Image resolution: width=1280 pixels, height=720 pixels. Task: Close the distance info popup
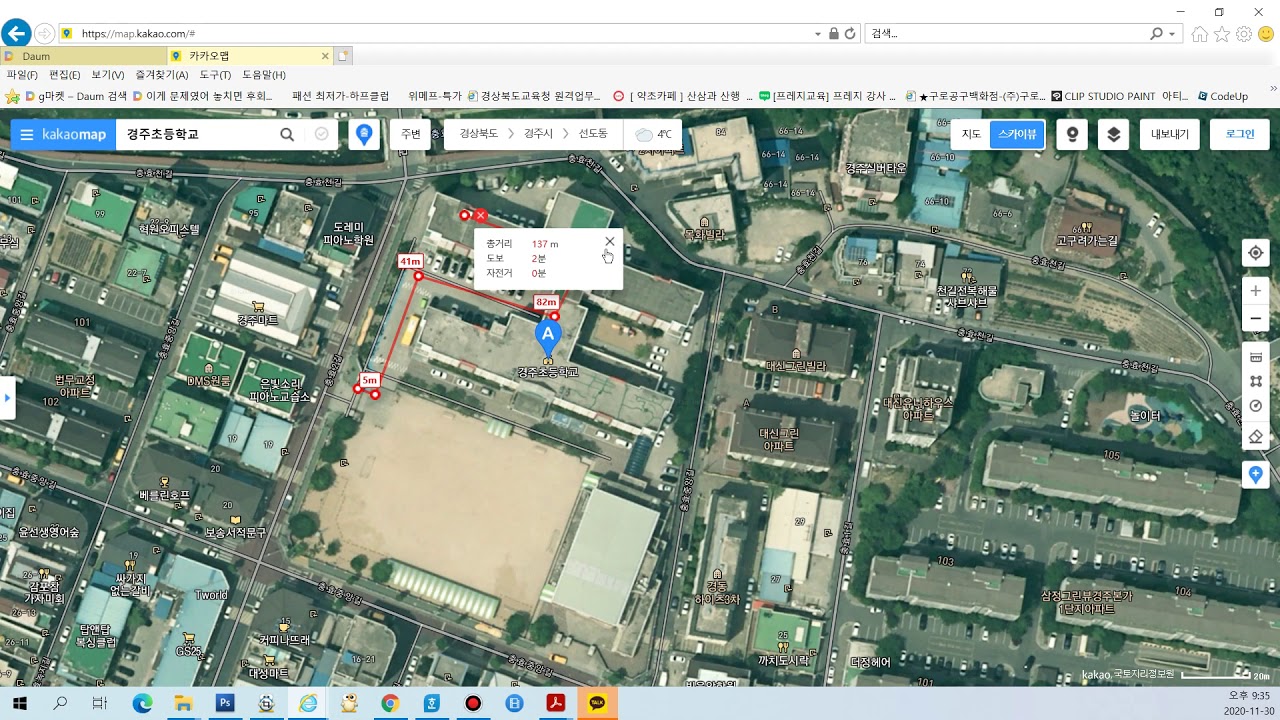(x=610, y=241)
